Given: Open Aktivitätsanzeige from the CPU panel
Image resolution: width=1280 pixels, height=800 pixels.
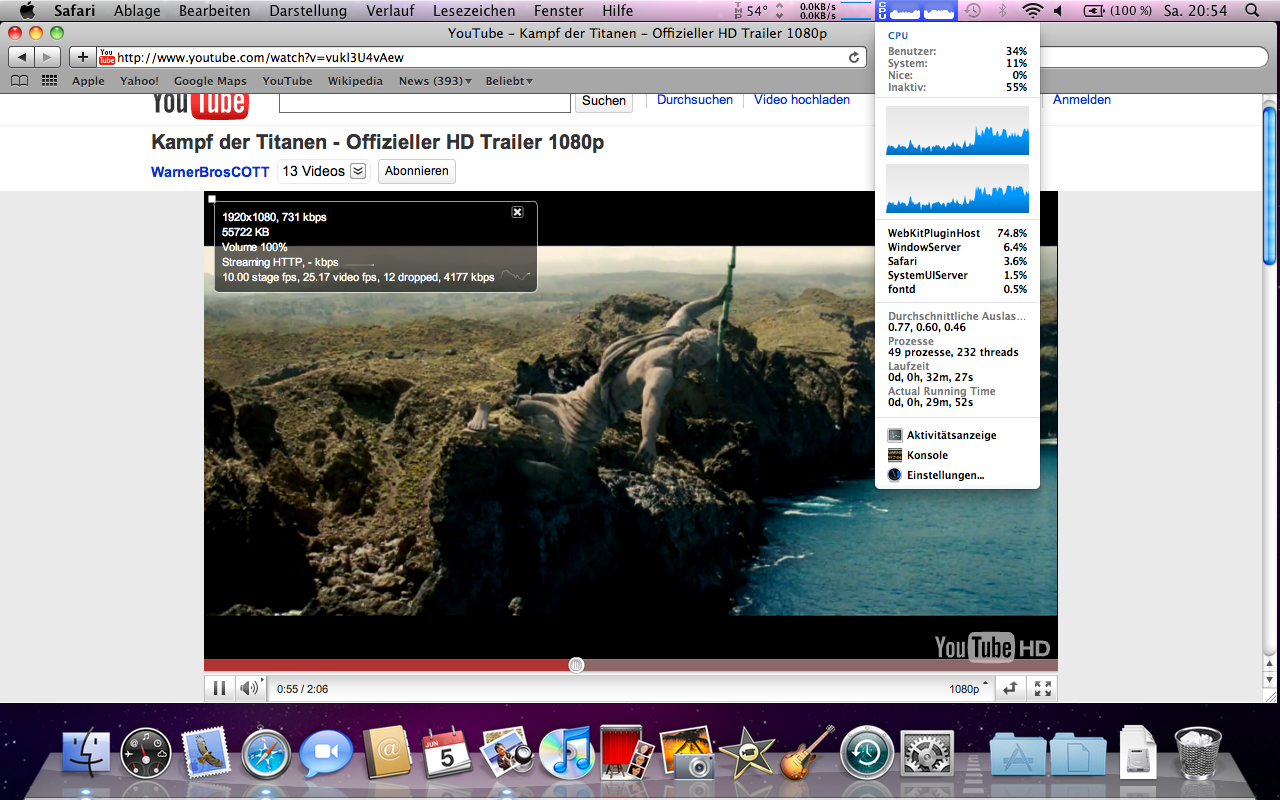Looking at the screenshot, I should [x=951, y=435].
